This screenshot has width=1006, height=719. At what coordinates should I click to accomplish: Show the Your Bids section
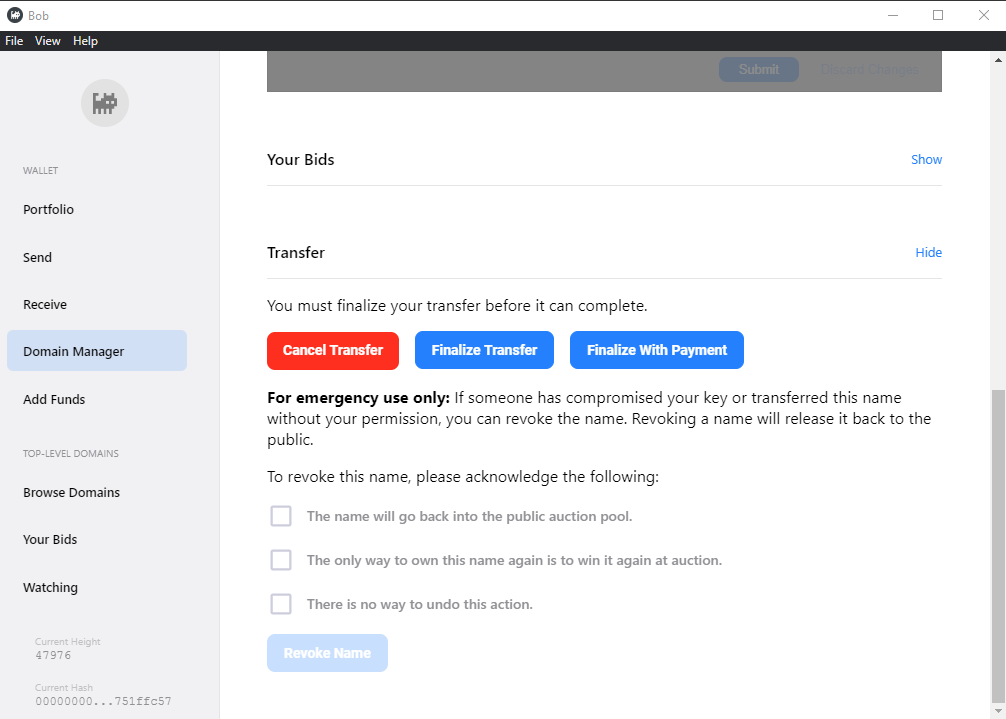tap(926, 160)
